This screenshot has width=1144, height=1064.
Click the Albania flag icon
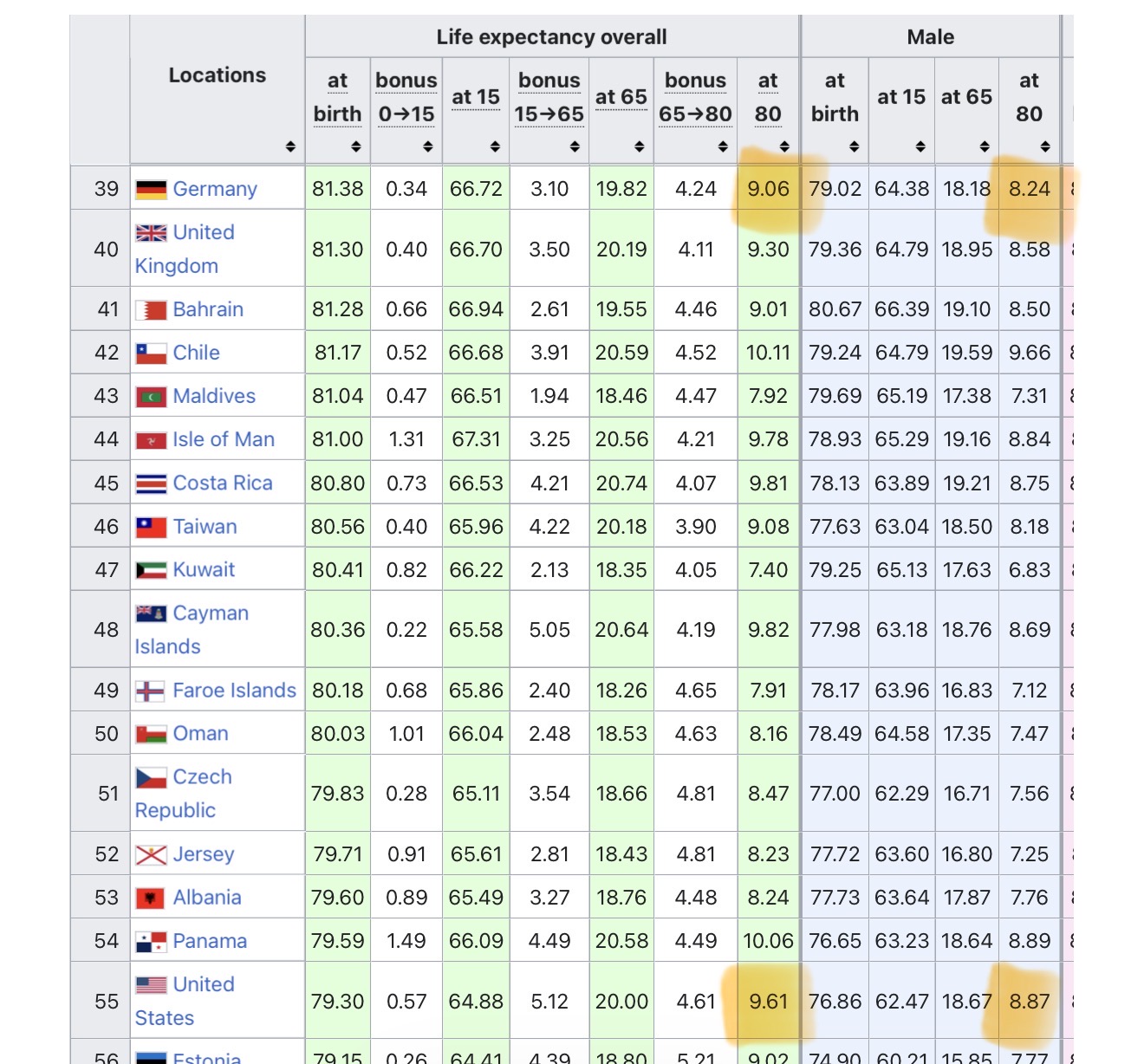(151, 899)
